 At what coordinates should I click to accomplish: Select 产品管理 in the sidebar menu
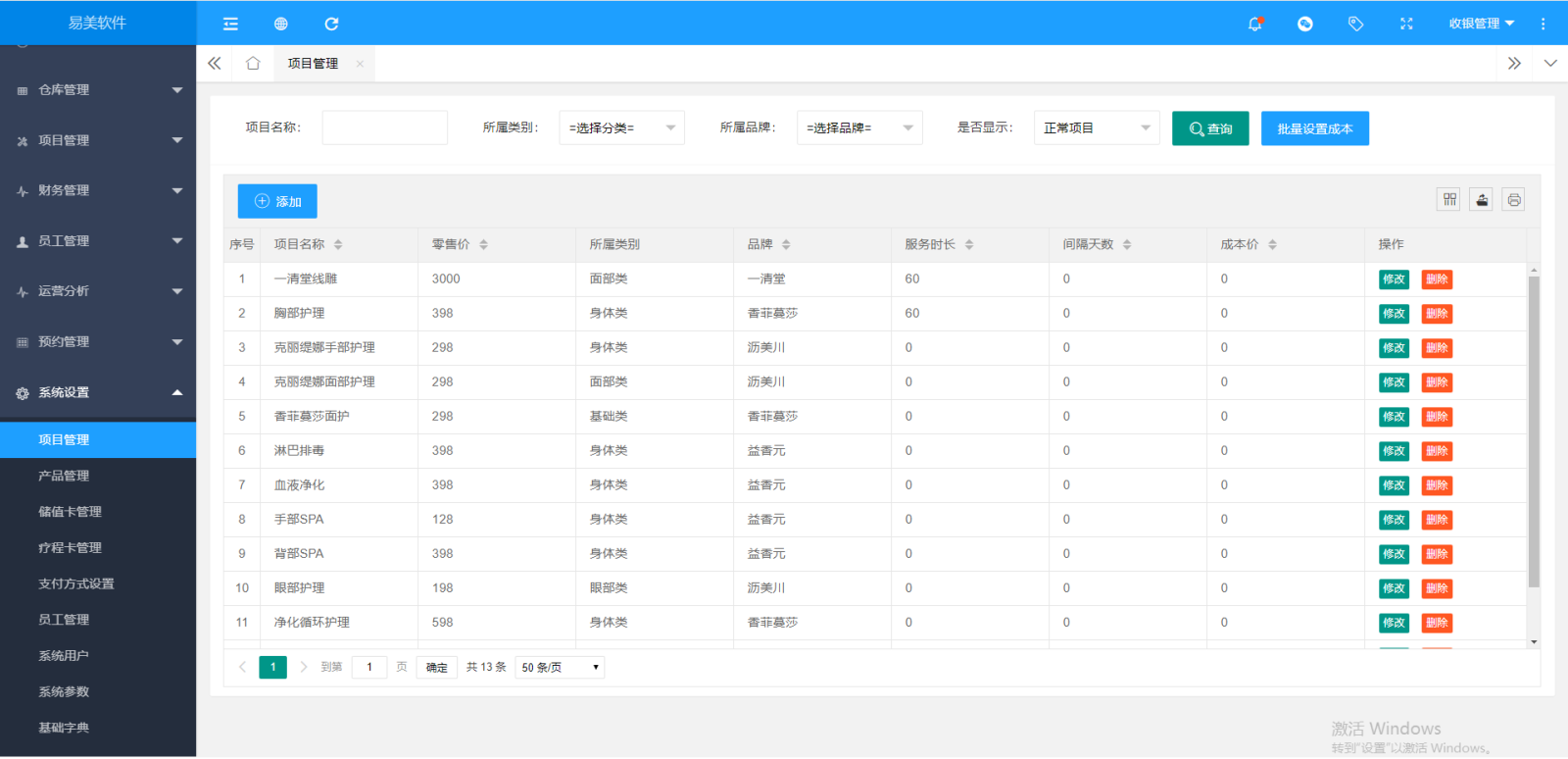(64, 476)
